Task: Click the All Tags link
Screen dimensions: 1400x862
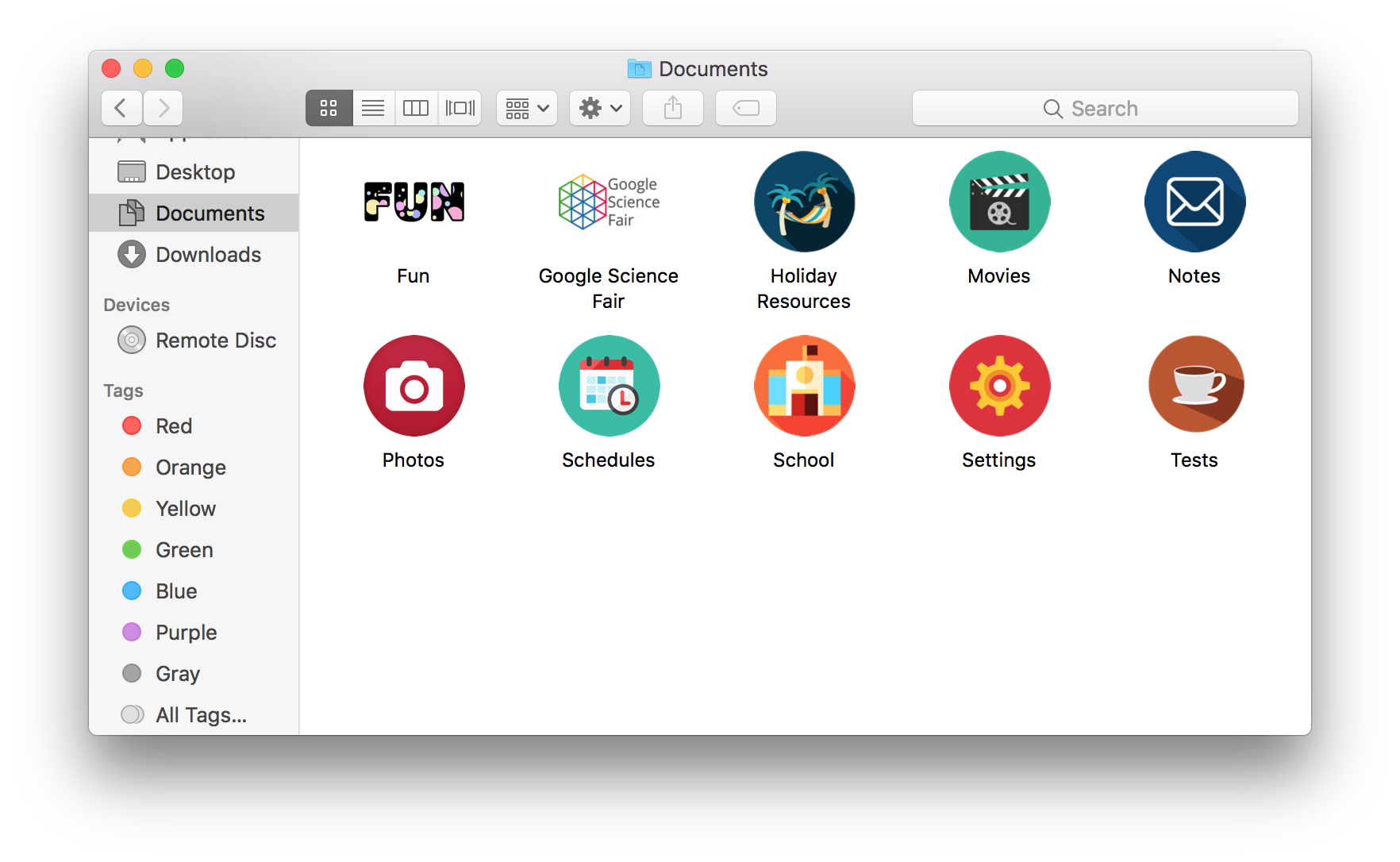Action: click(x=200, y=714)
